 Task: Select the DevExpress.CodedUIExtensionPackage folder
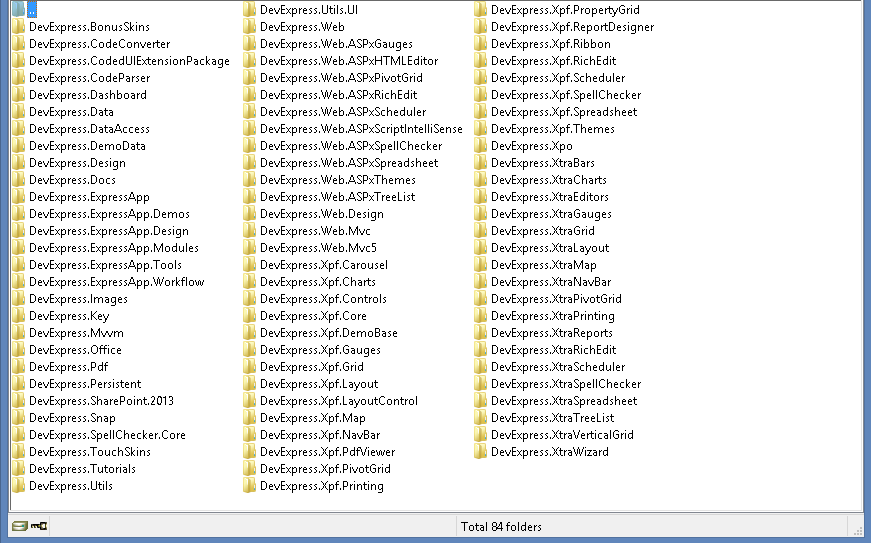[x=129, y=61]
